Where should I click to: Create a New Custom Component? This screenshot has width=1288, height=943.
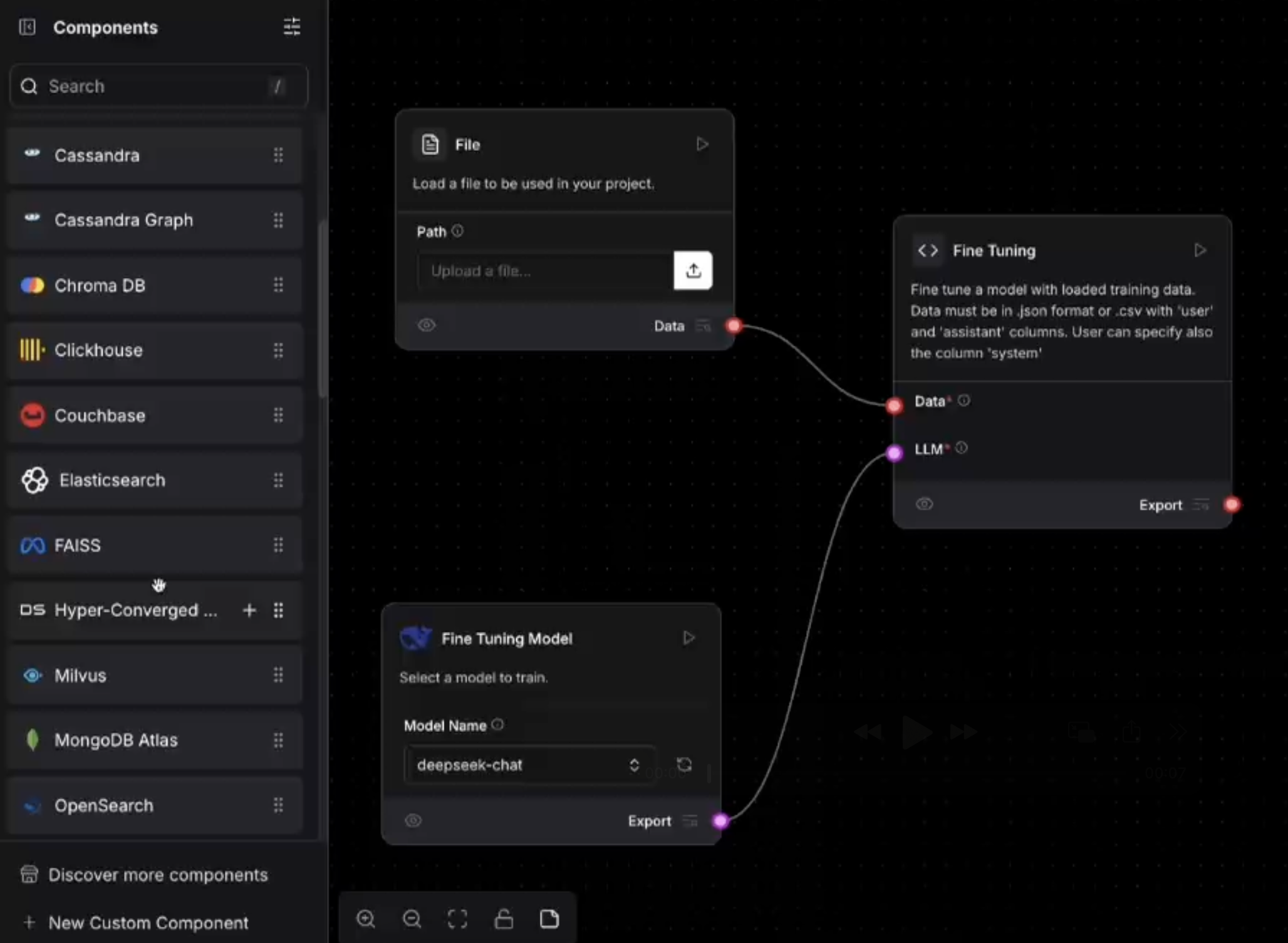point(136,922)
